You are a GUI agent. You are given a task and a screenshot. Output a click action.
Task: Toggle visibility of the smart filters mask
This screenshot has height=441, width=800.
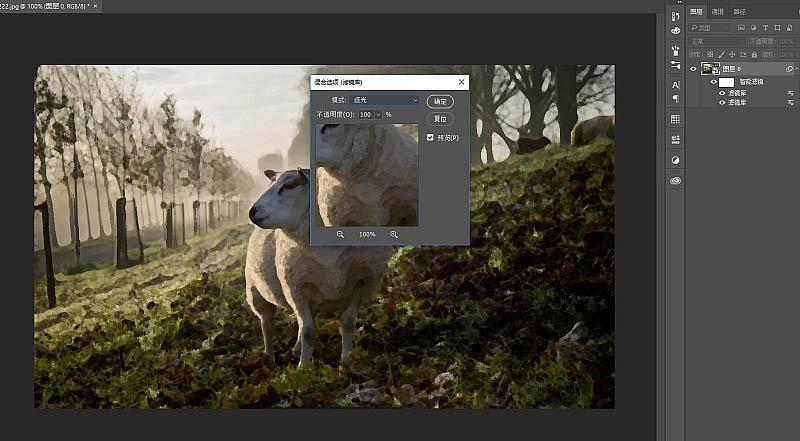(x=714, y=82)
